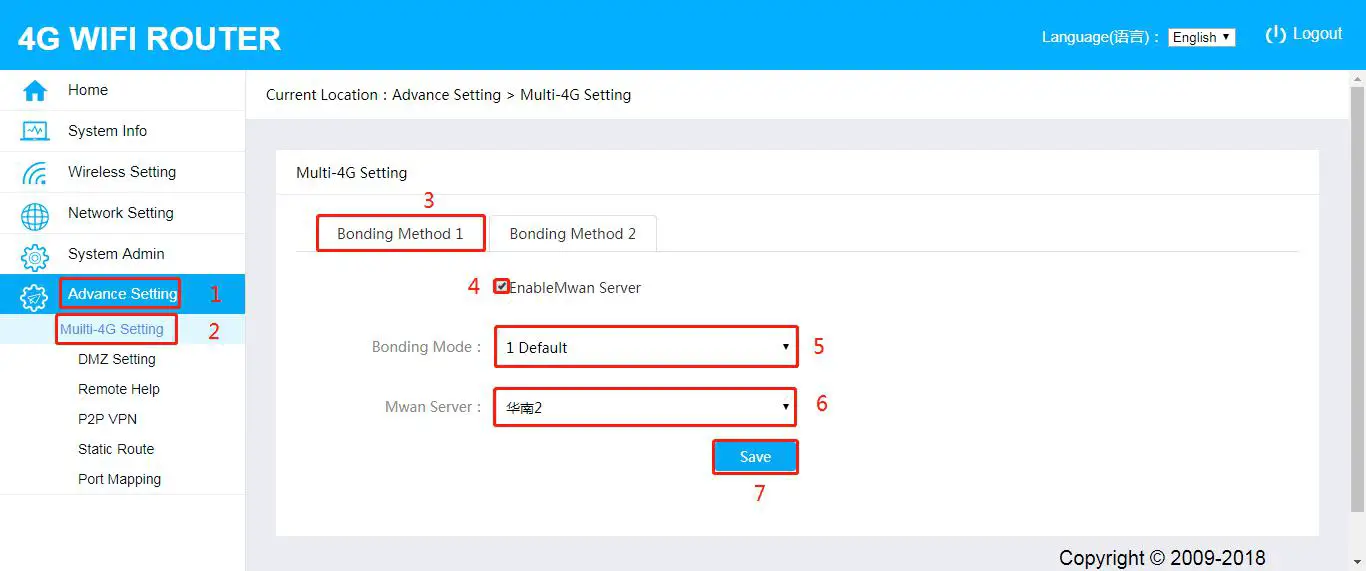Click the System Admin gear icon

pos(35,256)
